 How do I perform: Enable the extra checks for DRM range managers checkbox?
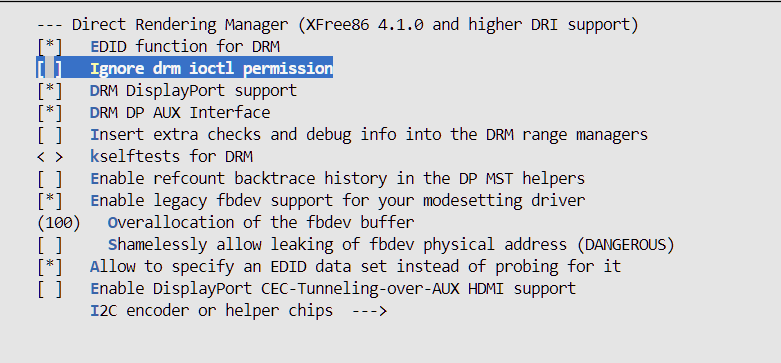click(x=50, y=134)
